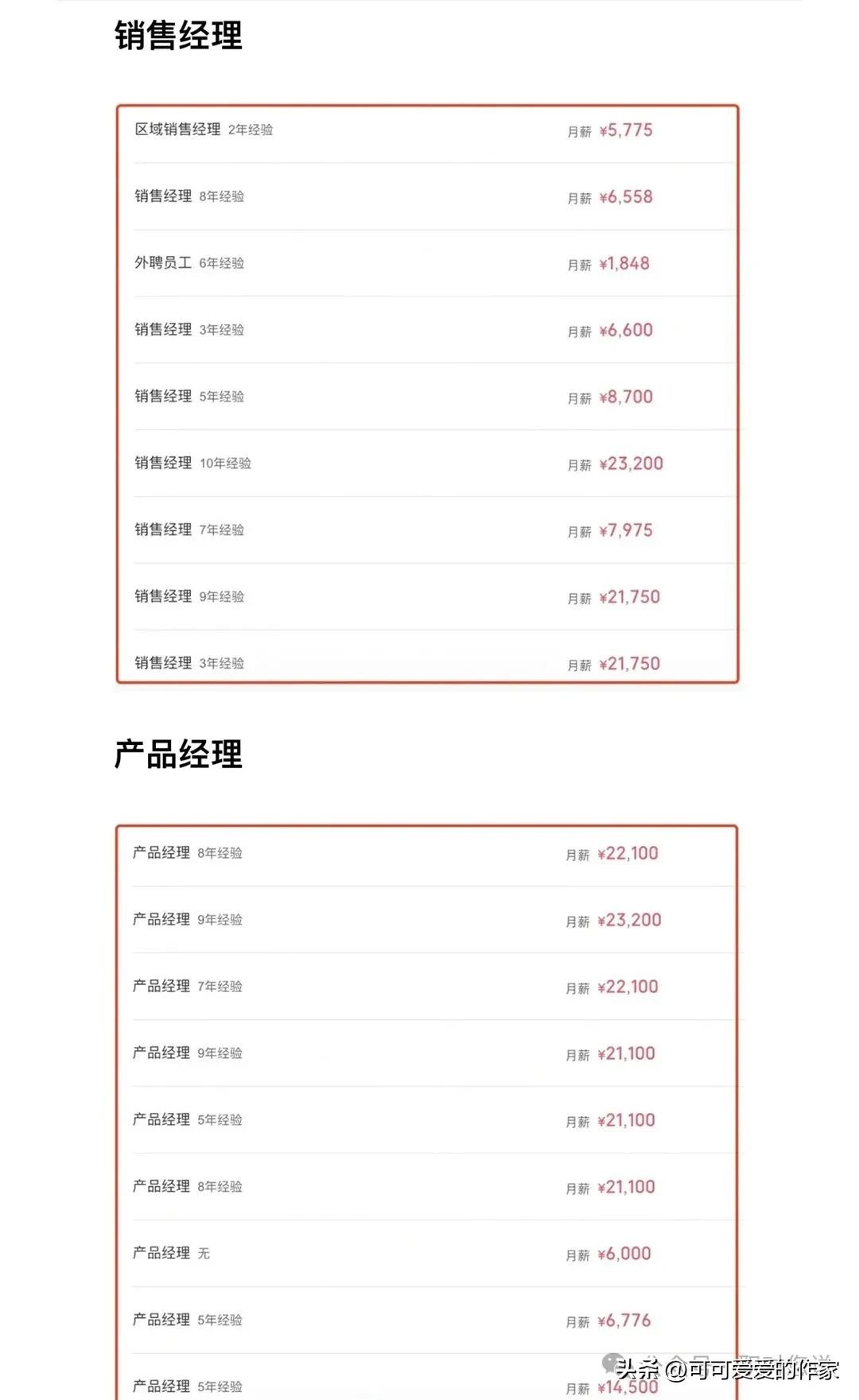Screen dimensions: 859x1400
Task: Click the ¥6,600 salary amount
Action: 625,330
